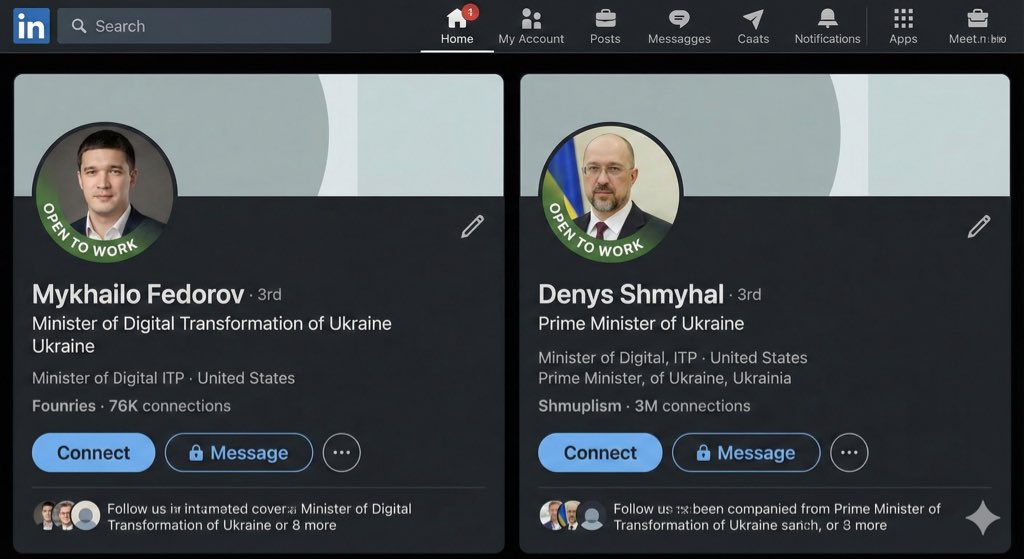
Task: Click the LinkedIn logo
Action: [x=31, y=26]
